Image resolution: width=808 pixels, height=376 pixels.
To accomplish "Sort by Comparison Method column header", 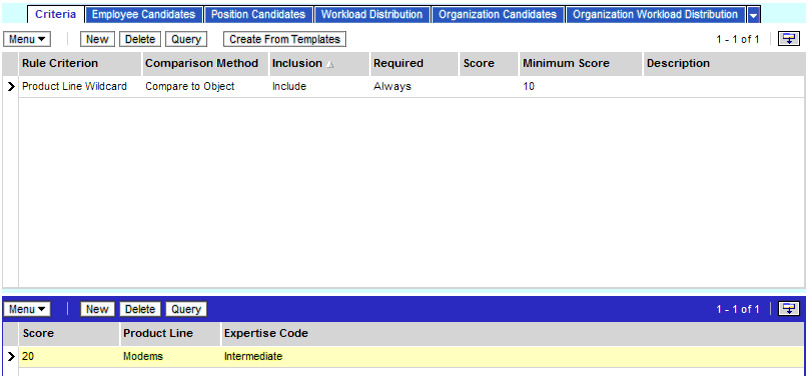I will (205, 63).
